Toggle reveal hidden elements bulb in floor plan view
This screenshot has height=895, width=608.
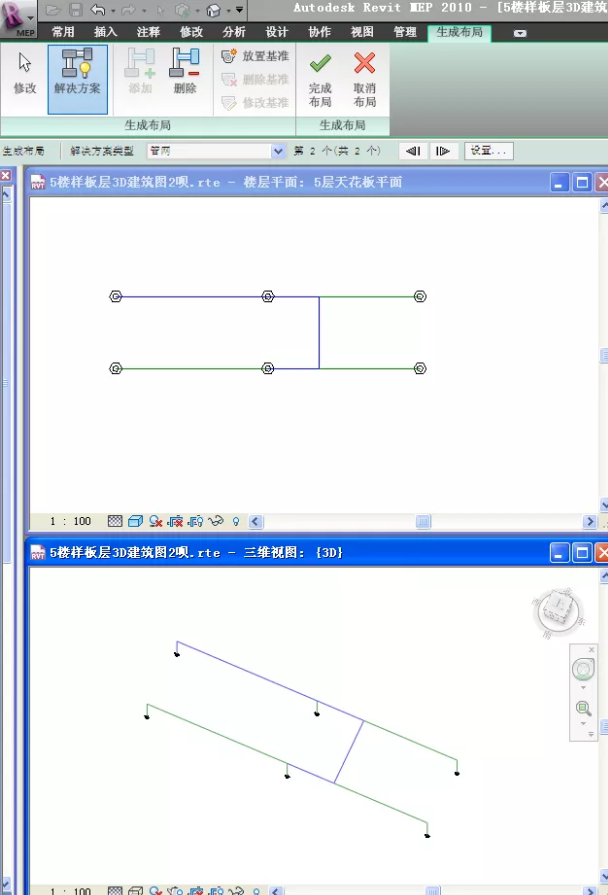pyautogui.click(x=236, y=521)
